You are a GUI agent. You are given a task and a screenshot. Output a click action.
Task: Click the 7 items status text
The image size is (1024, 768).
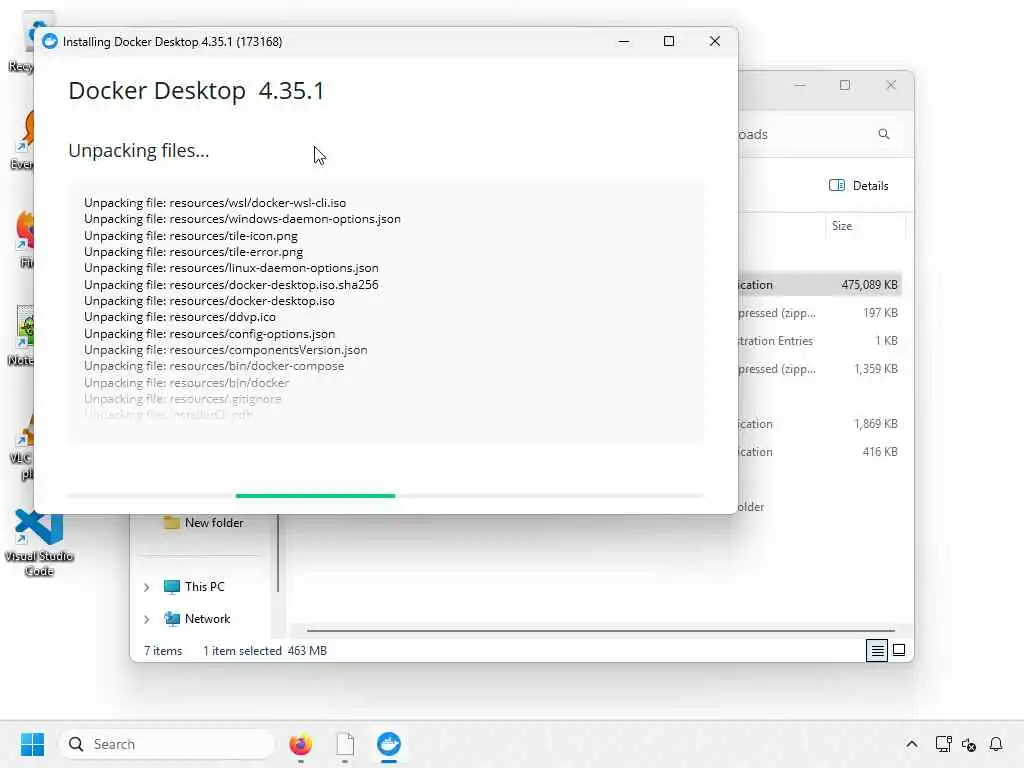pyautogui.click(x=163, y=650)
